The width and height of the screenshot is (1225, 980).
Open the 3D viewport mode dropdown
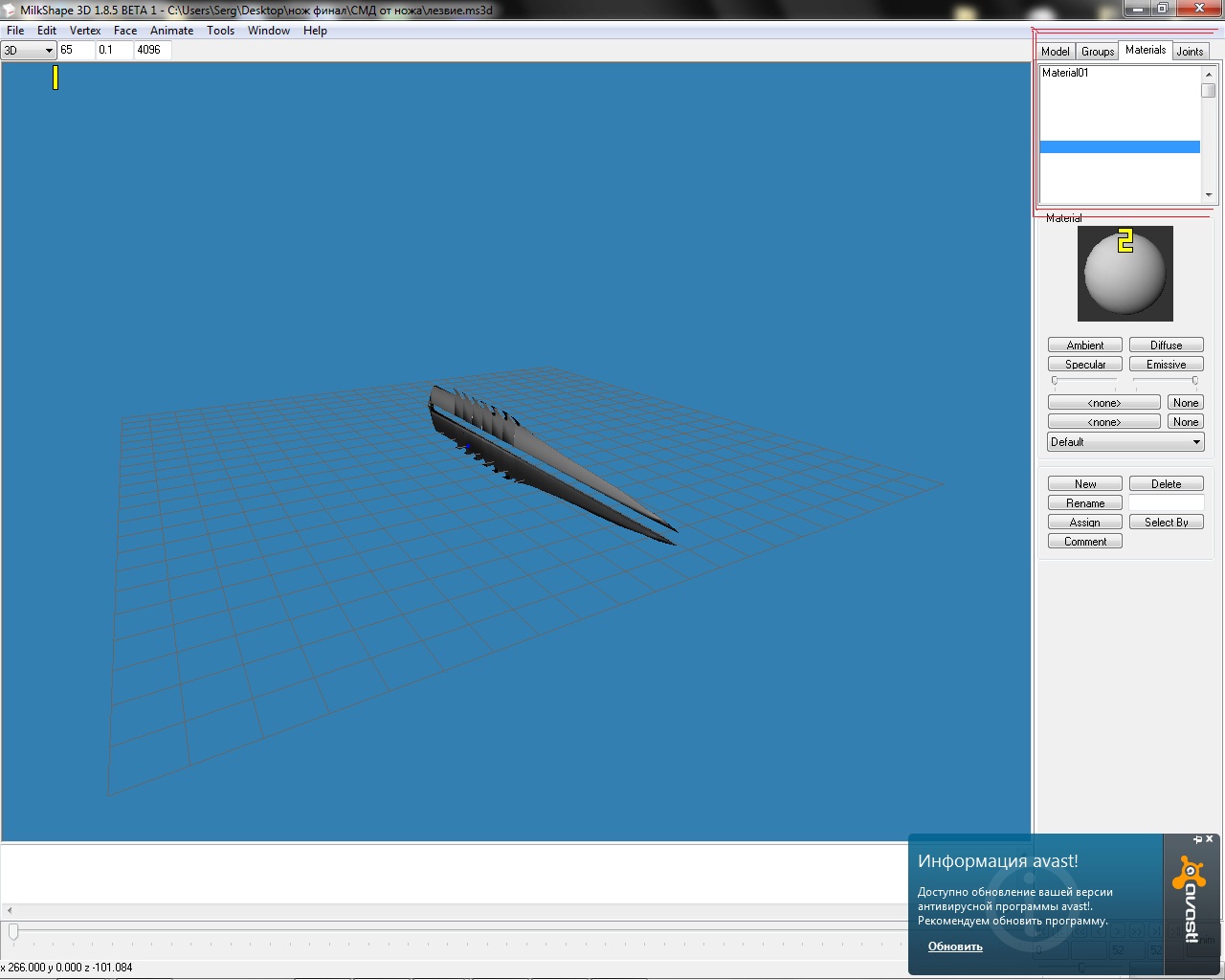click(x=29, y=51)
